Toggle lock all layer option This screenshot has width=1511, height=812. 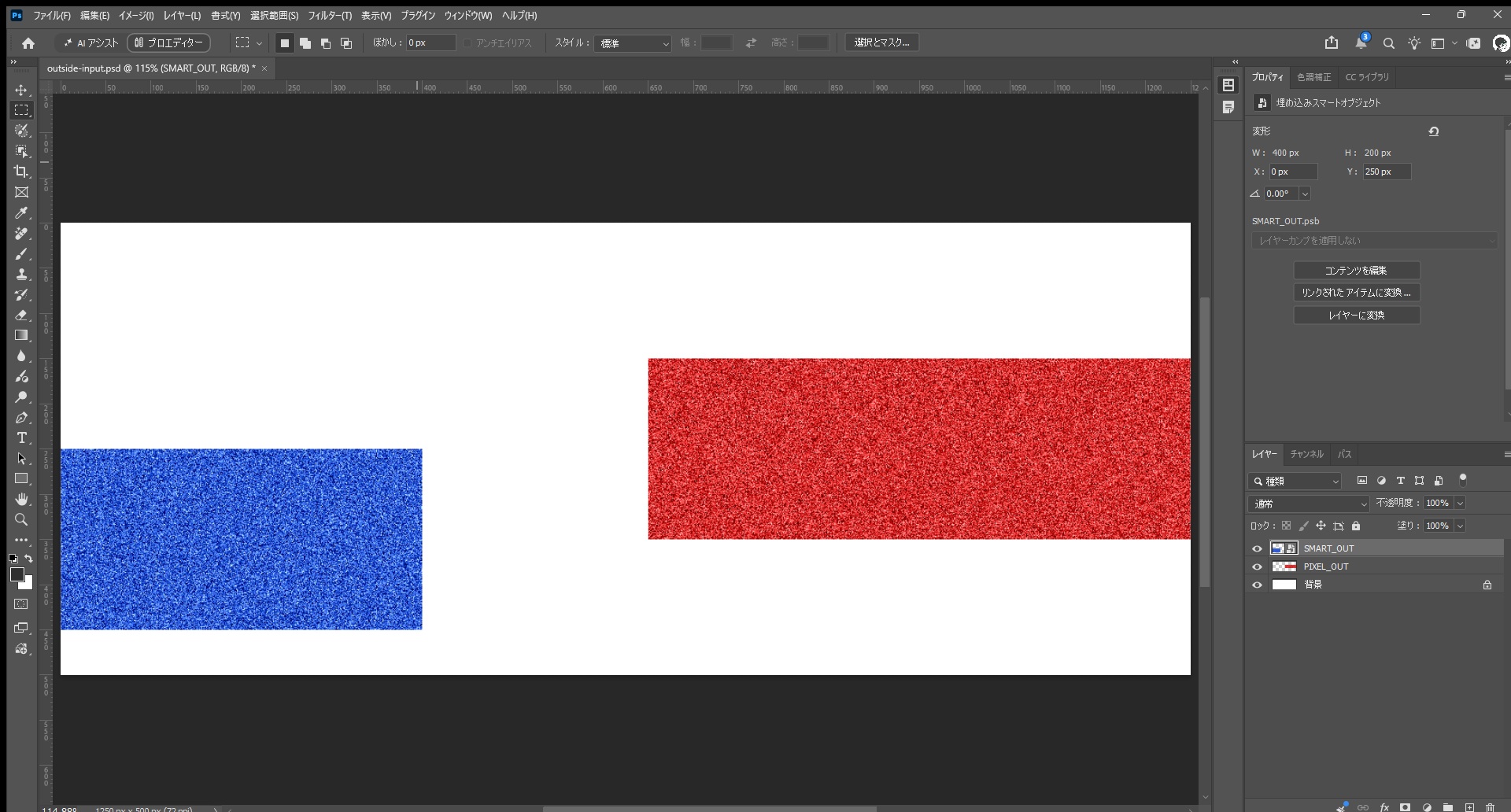point(1356,526)
